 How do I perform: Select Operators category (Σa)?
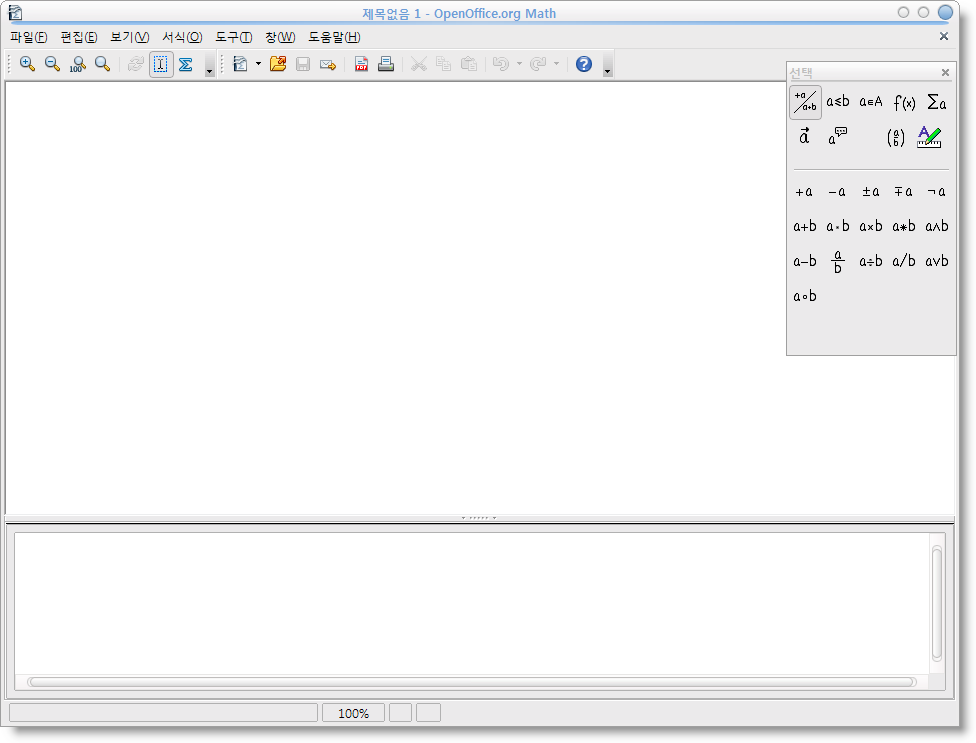click(x=937, y=102)
